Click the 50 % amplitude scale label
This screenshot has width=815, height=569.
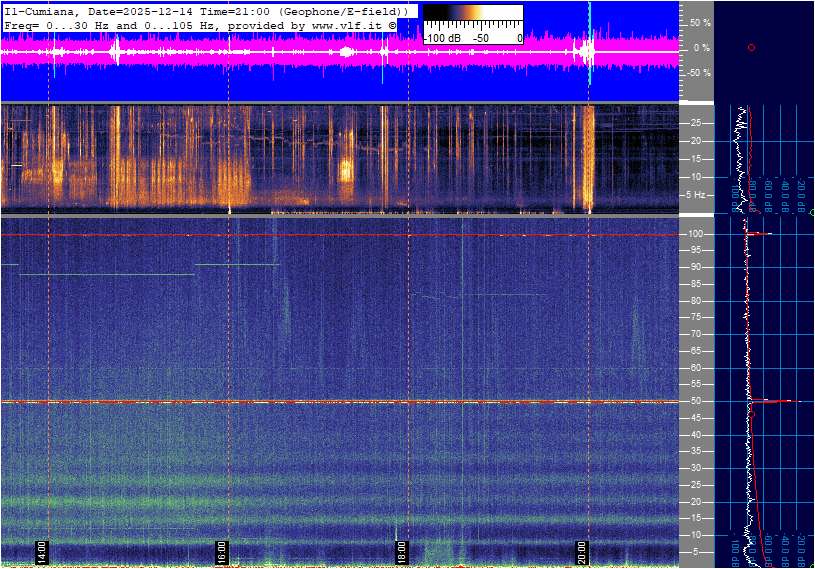tap(699, 22)
